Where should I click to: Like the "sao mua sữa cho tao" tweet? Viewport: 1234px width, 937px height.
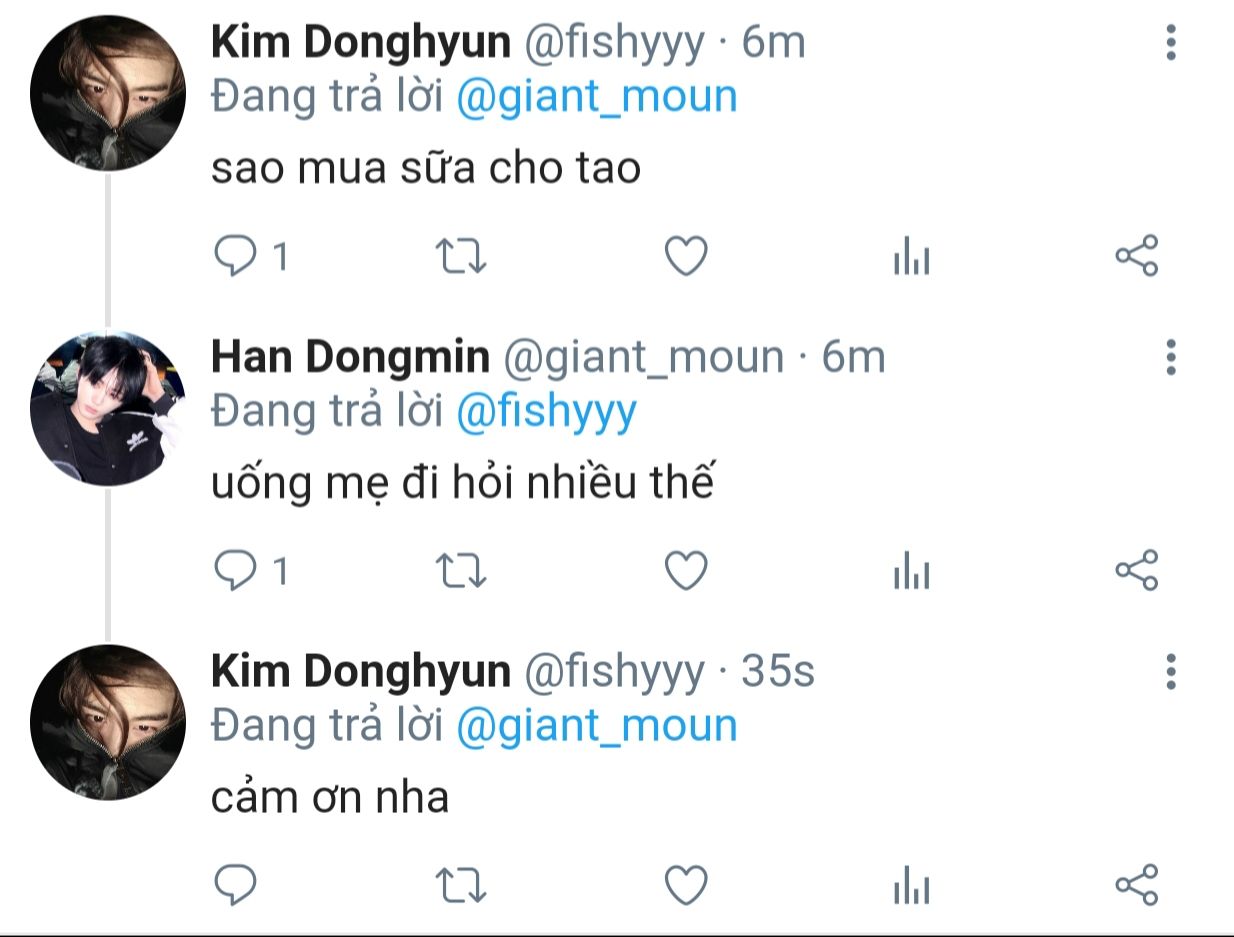pyautogui.click(x=687, y=257)
